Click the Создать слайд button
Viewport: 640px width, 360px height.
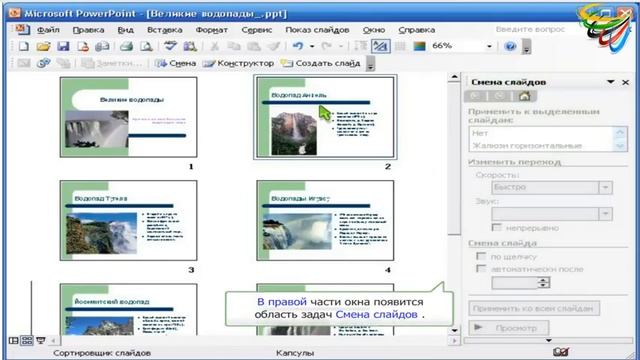pyautogui.click(x=320, y=63)
